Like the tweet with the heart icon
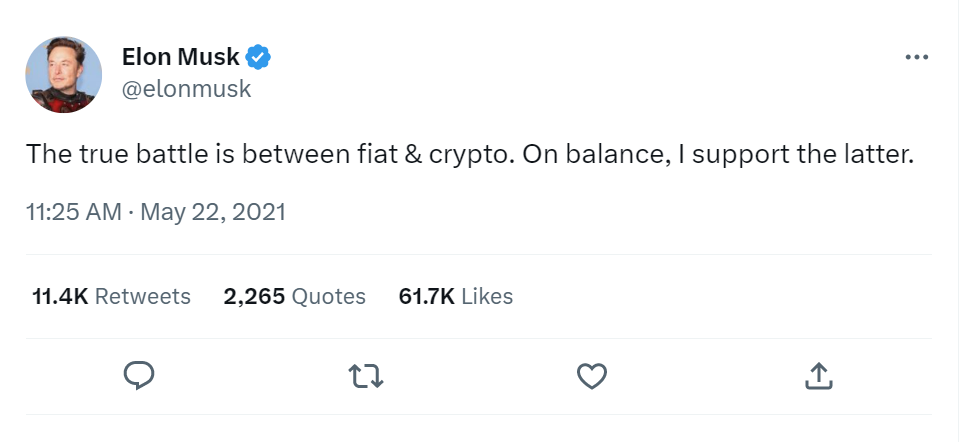The height and width of the screenshot is (442, 962). coord(592,376)
